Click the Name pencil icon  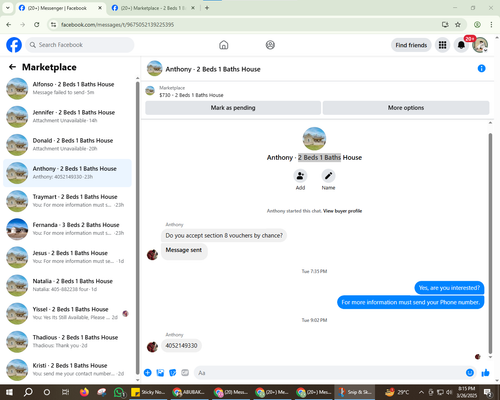pyautogui.click(x=328, y=176)
